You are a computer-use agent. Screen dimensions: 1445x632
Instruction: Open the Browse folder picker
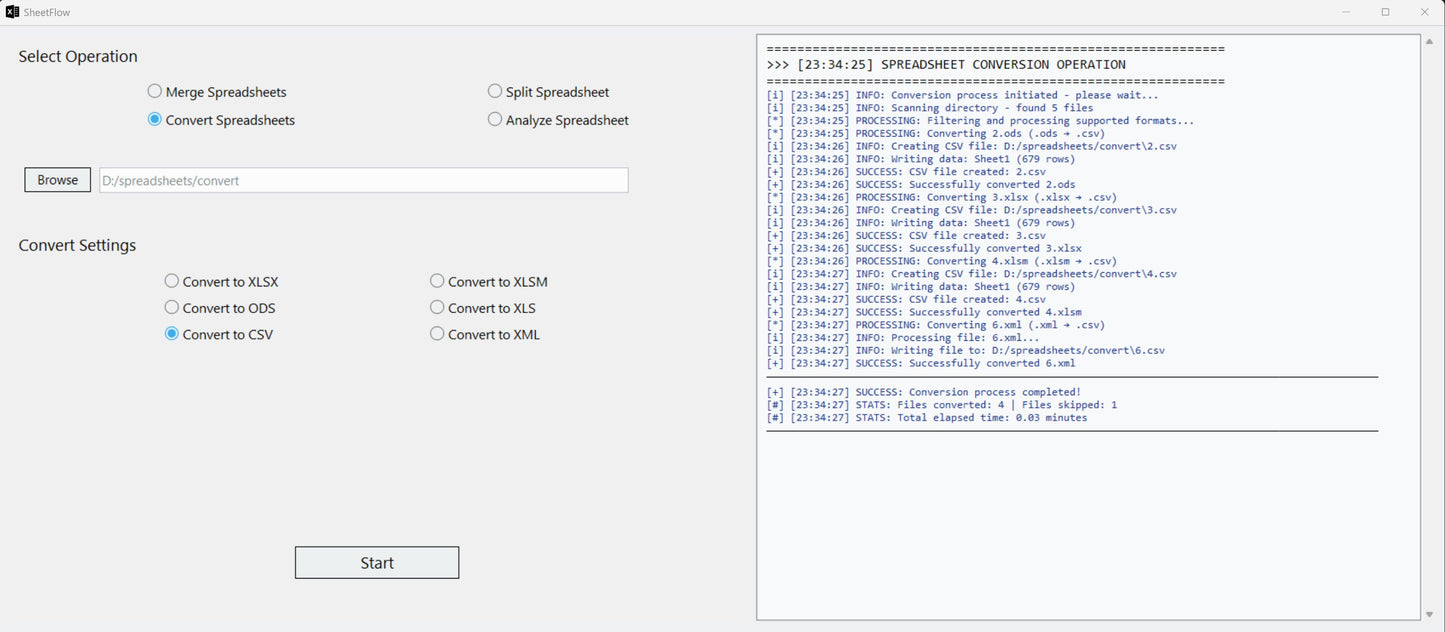click(57, 180)
